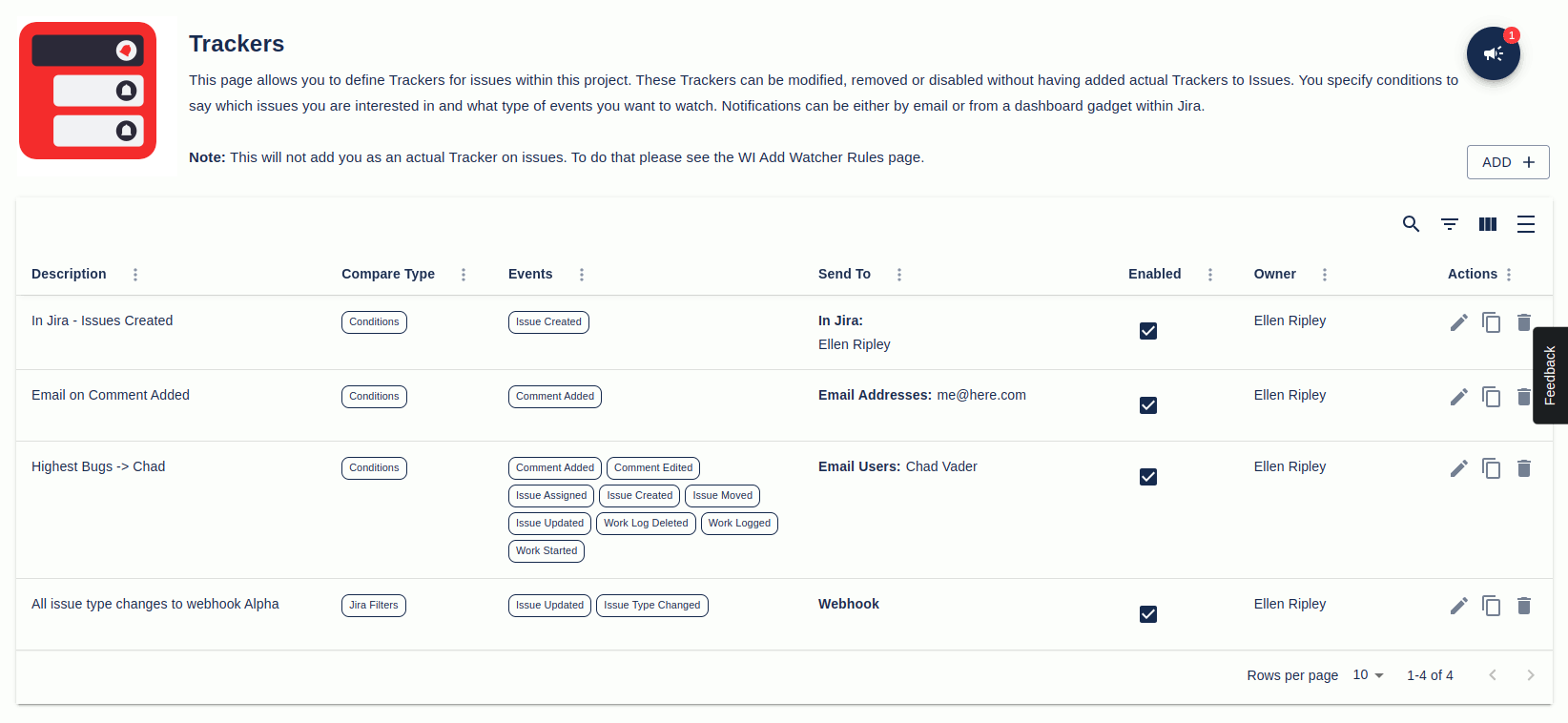Click the filter icon in the table toolbar
Image resolution: width=1568 pixels, height=723 pixels.
(1450, 224)
